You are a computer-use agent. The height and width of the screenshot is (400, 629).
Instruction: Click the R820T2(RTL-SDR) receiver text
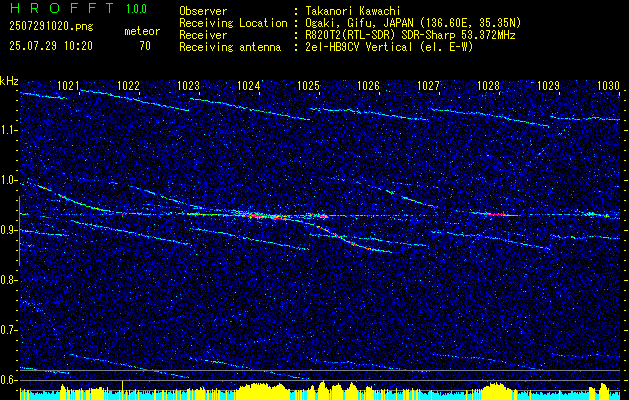point(410,35)
